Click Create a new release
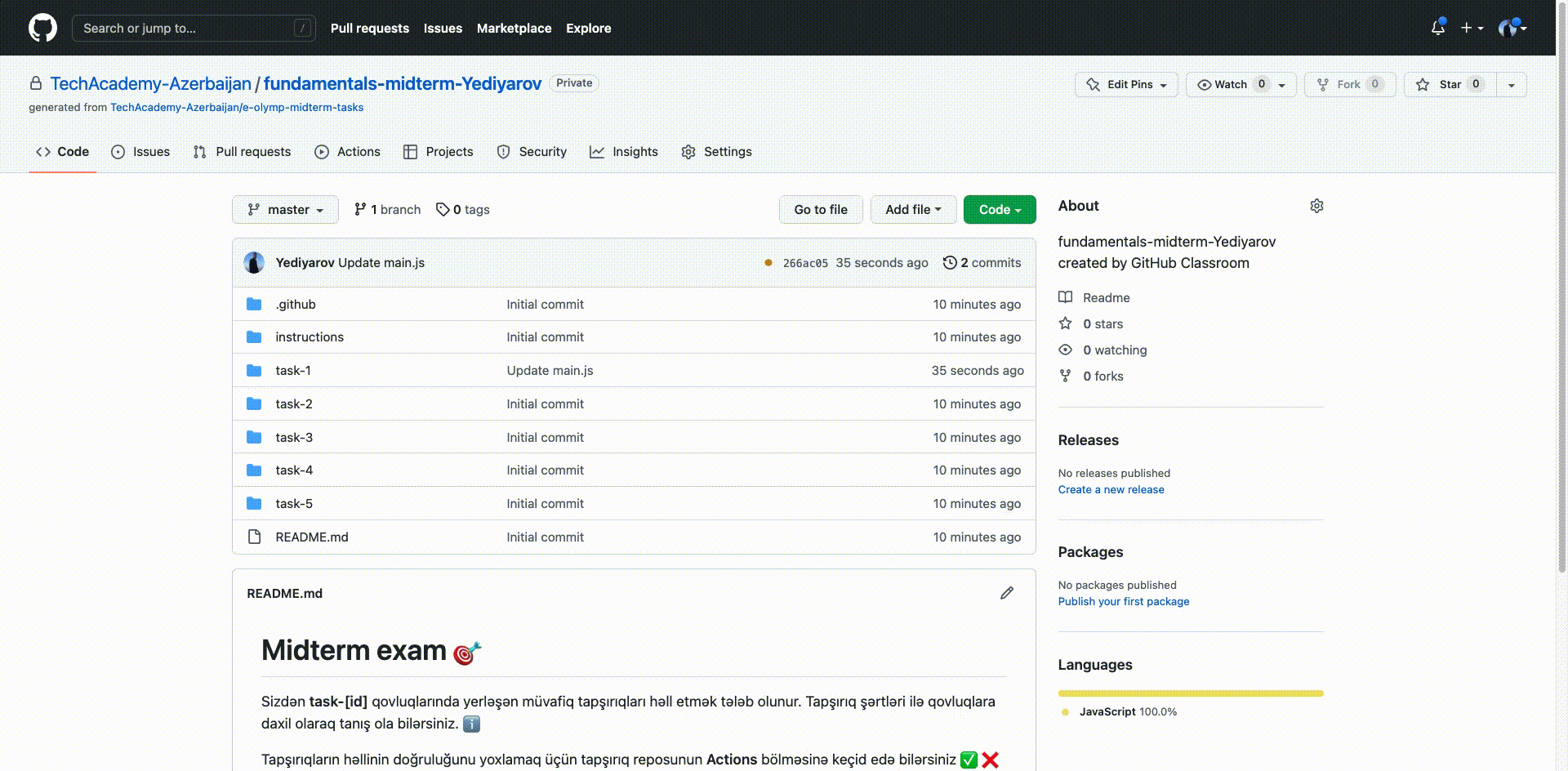This screenshot has width=1568, height=771. click(x=1111, y=489)
